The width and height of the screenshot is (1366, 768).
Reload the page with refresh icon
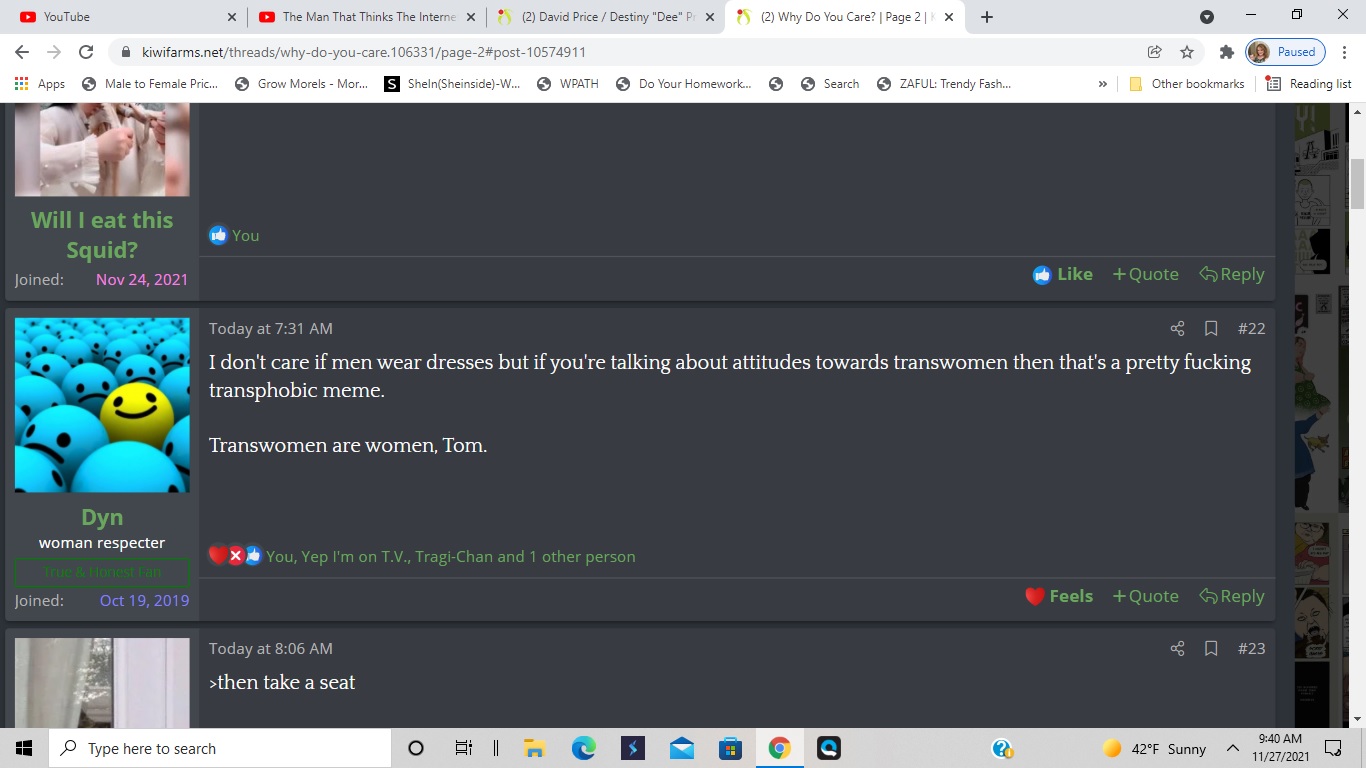86,52
